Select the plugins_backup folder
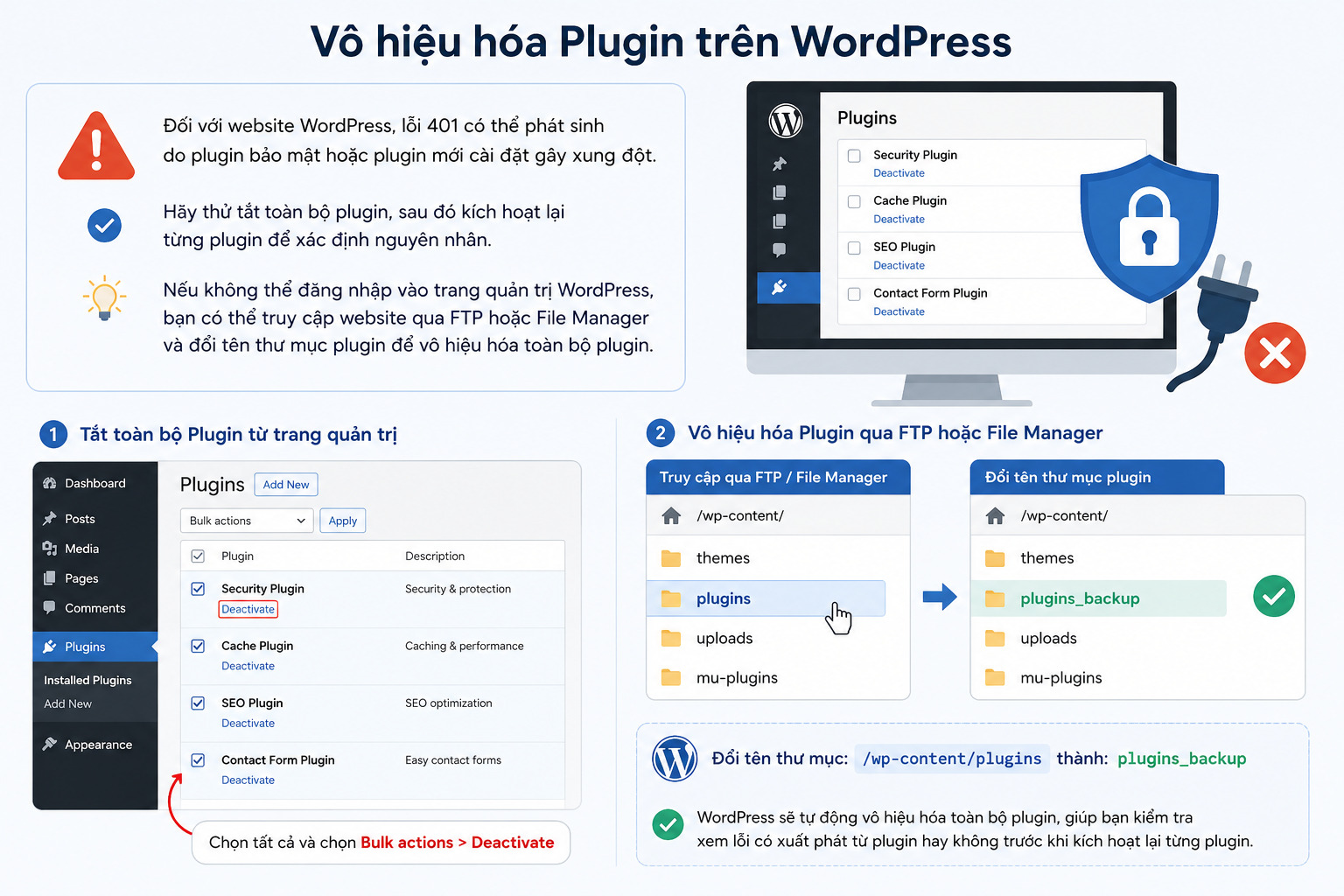Viewport: 1344px width, 896px height. click(x=1099, y=598)
